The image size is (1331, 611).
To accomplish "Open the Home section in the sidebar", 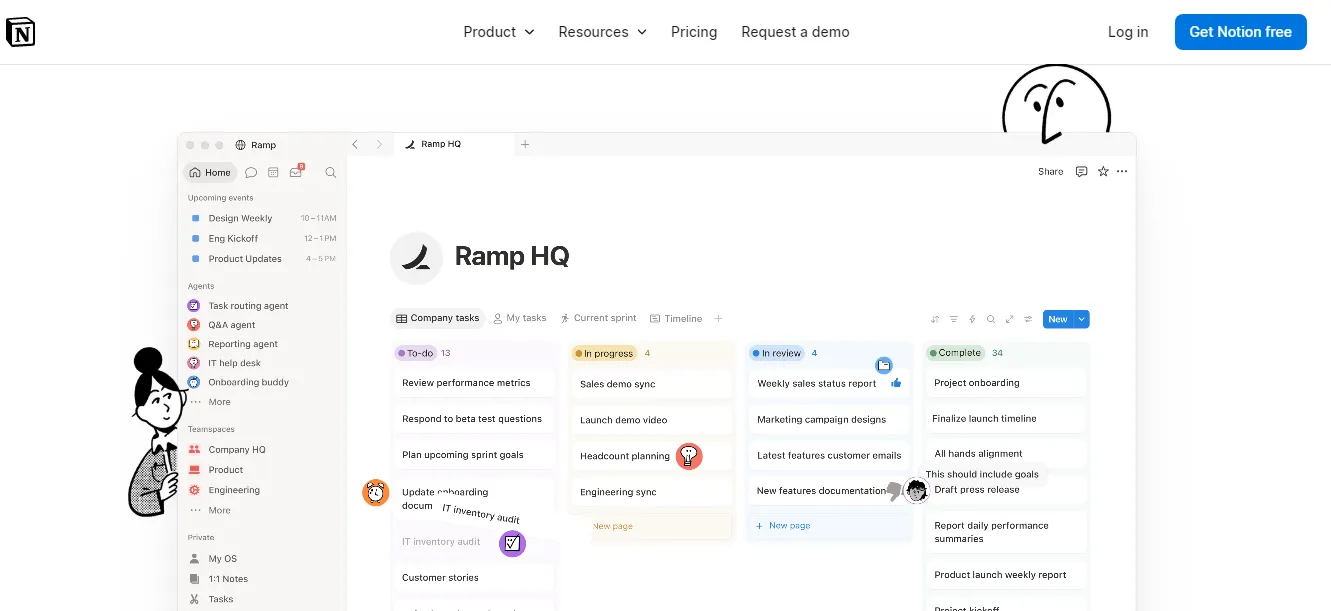I will coord(210,173).
